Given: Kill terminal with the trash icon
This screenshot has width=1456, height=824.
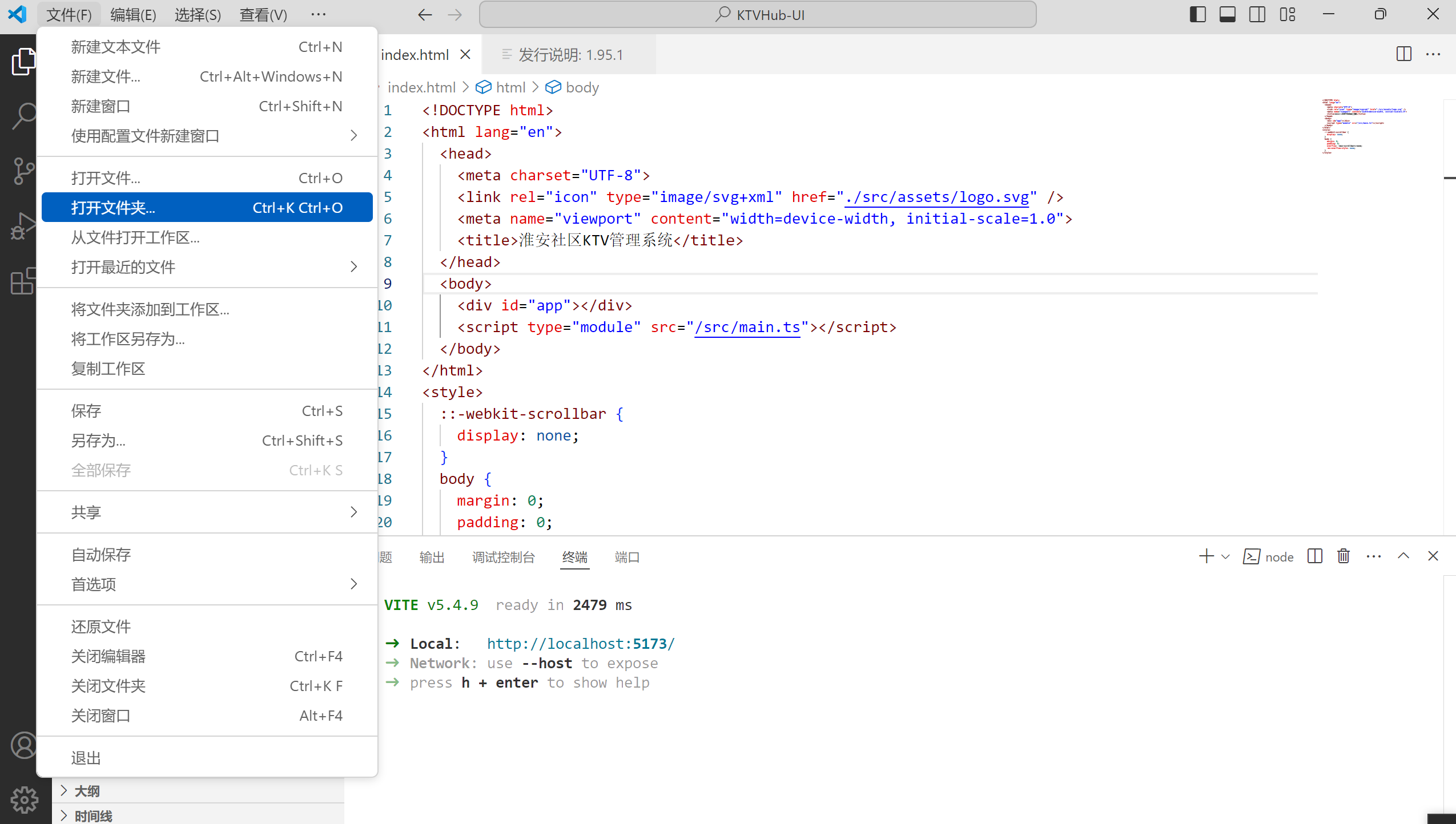Looking at the screenshot, I should click(1344, 556).
